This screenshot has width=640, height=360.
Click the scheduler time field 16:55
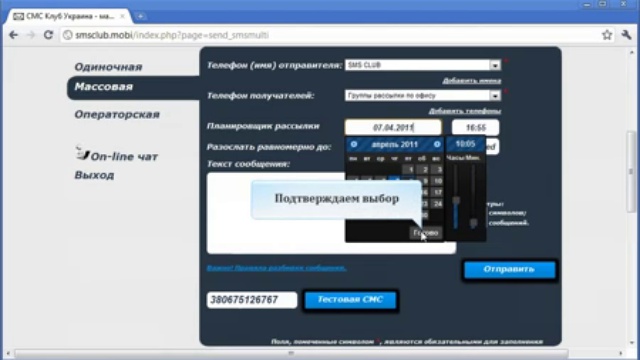pyautogui.click(x=476, y=127)
